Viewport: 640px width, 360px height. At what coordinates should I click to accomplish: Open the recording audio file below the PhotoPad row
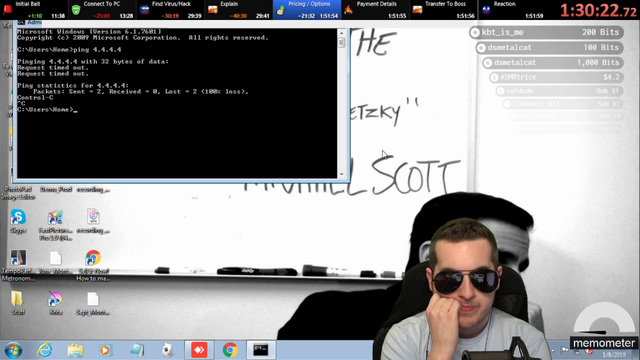click(93, 221)
